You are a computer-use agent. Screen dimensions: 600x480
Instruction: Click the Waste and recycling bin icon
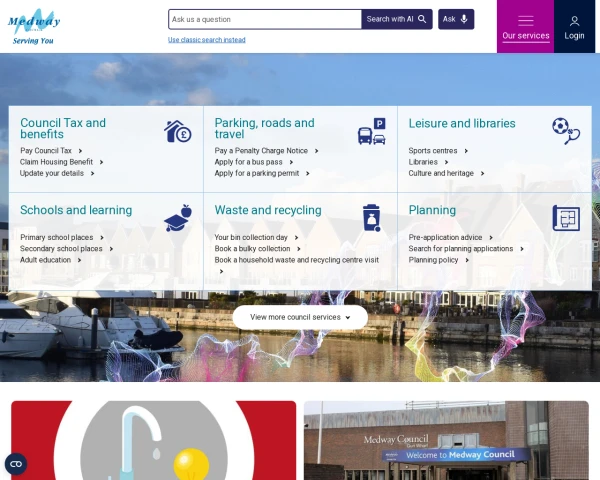tap(372, 218)
